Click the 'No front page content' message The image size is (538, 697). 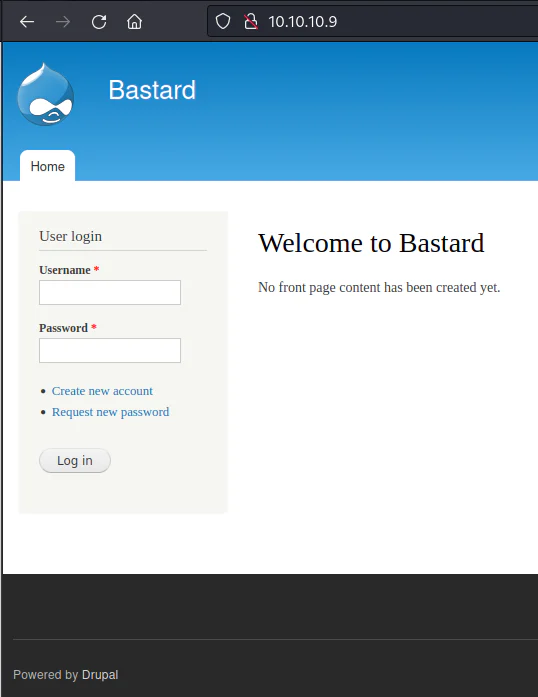[379, 288]
